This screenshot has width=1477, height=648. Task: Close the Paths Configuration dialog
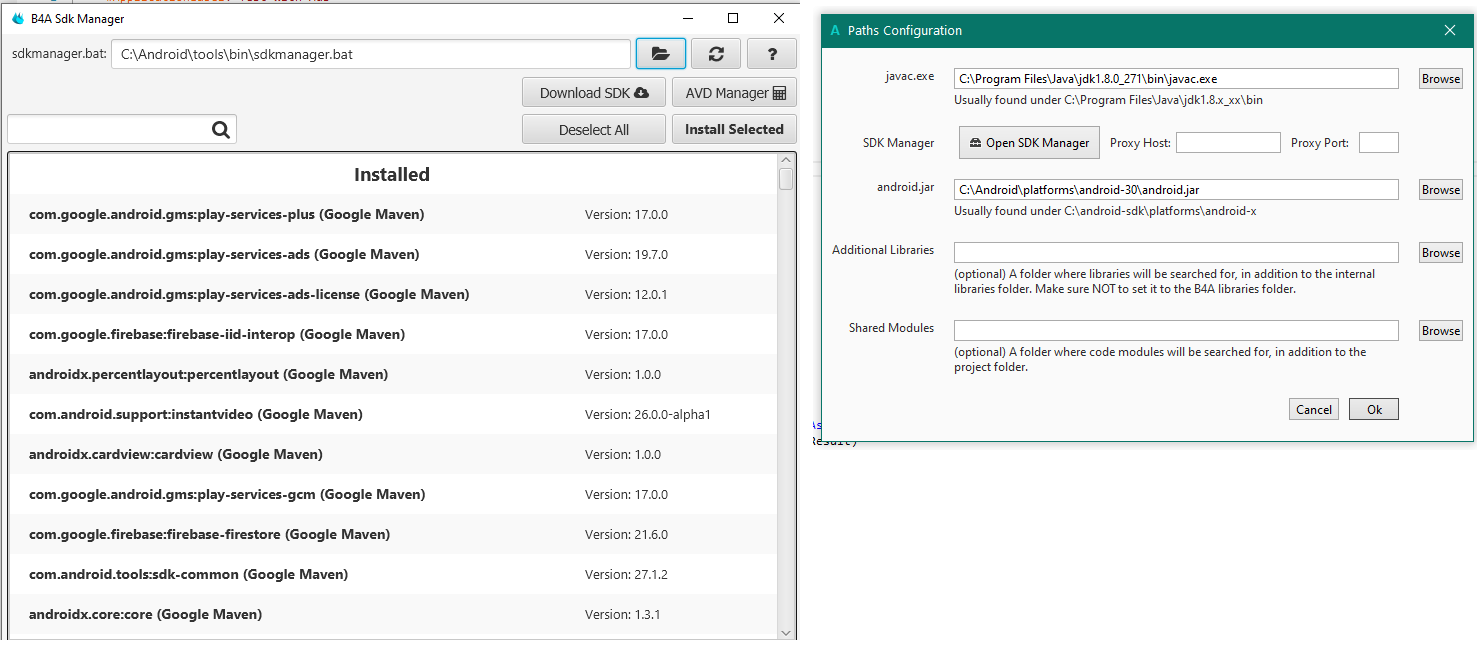click(x=1450, y=31)
